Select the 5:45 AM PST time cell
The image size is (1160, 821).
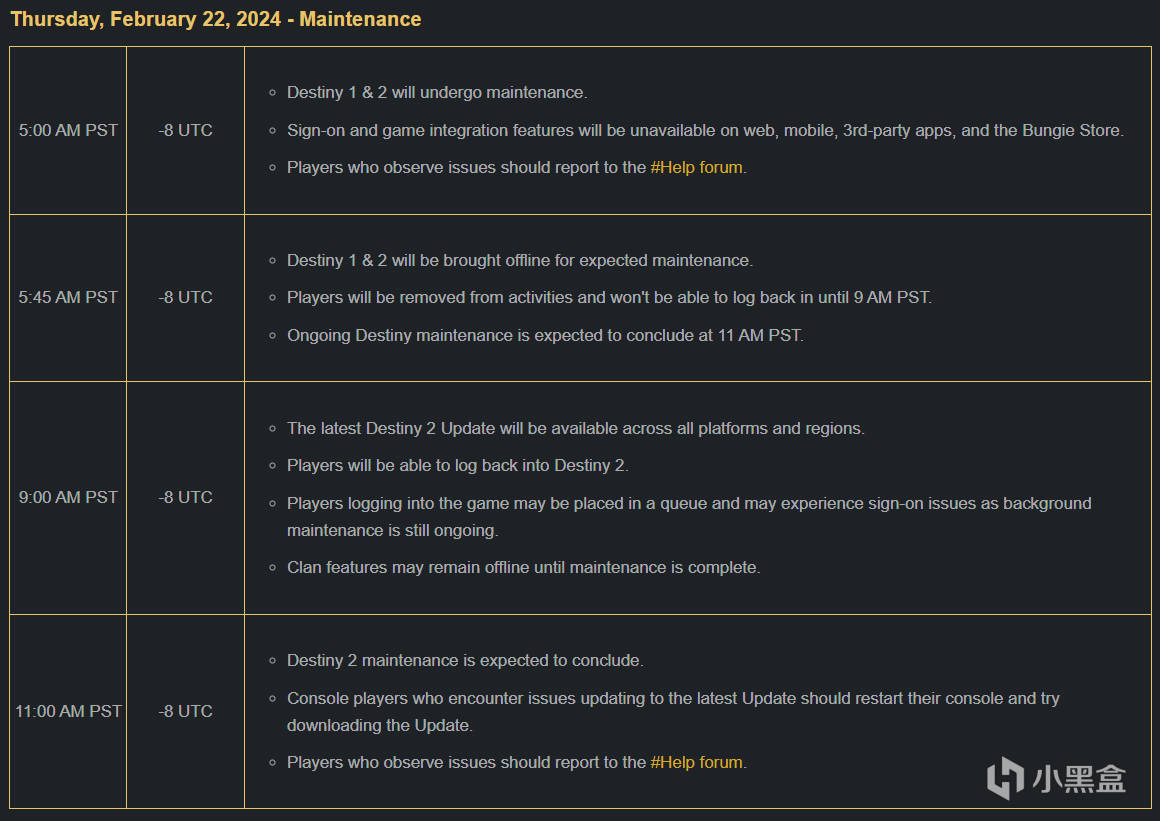(x=68, y=297)
